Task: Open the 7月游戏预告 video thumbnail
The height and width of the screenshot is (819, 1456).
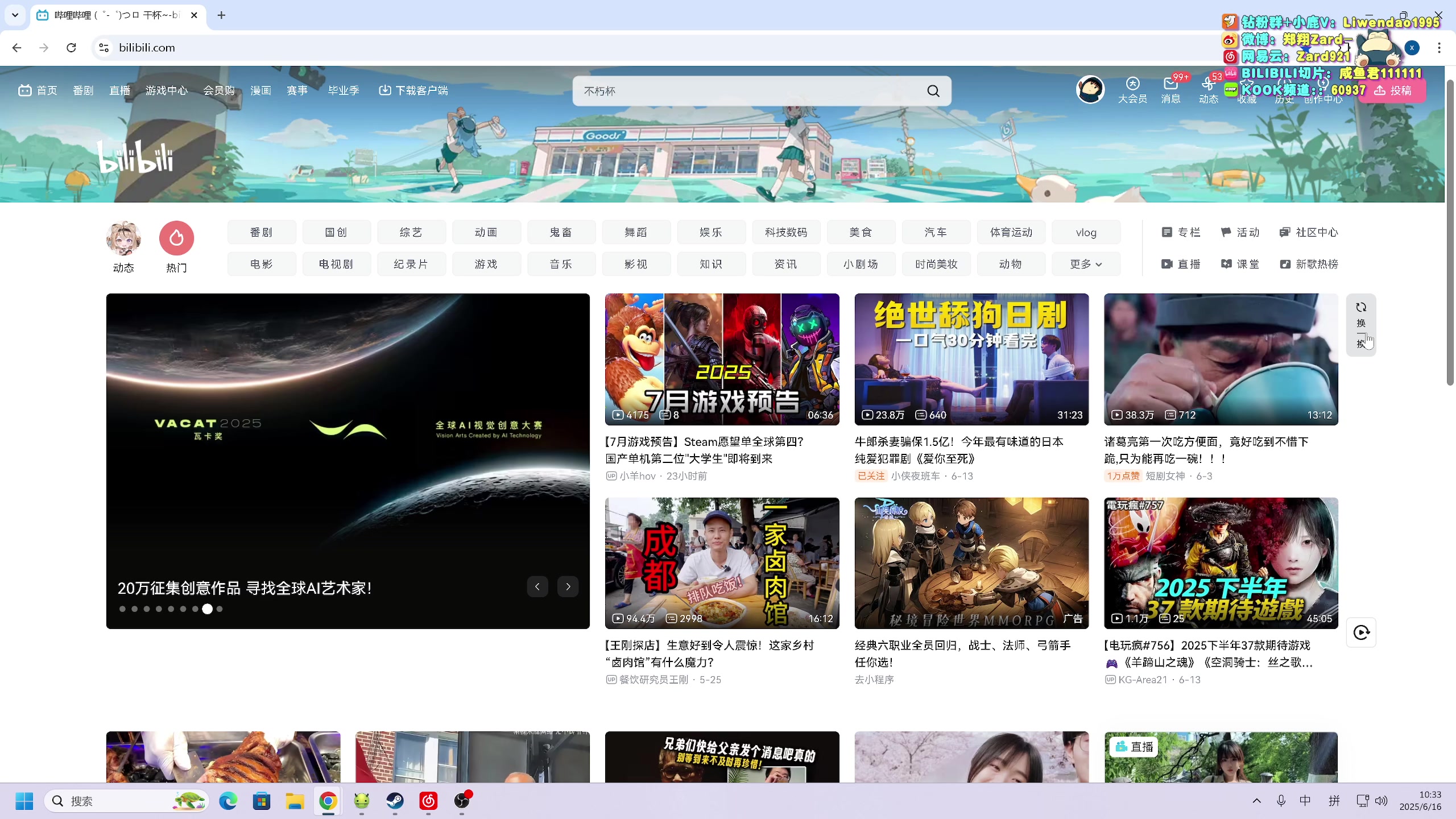Action: tap(722, 359)
